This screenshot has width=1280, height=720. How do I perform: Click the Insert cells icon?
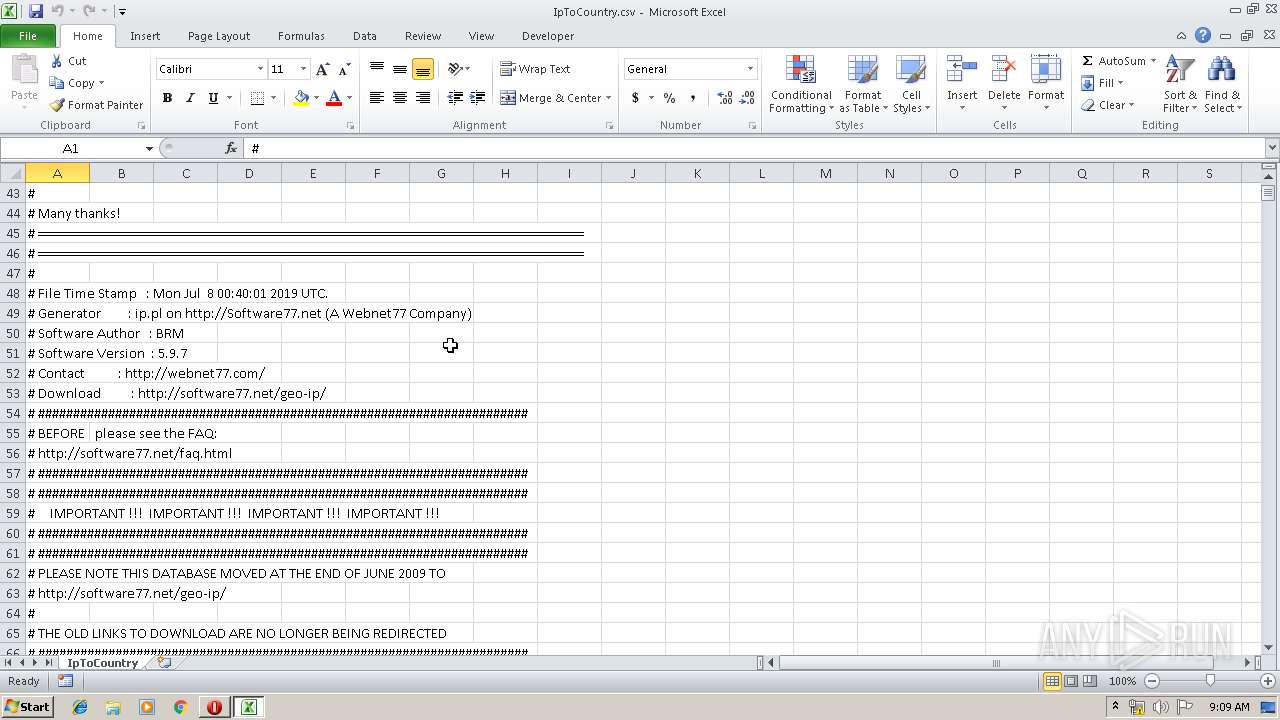(x=962, y=70)
